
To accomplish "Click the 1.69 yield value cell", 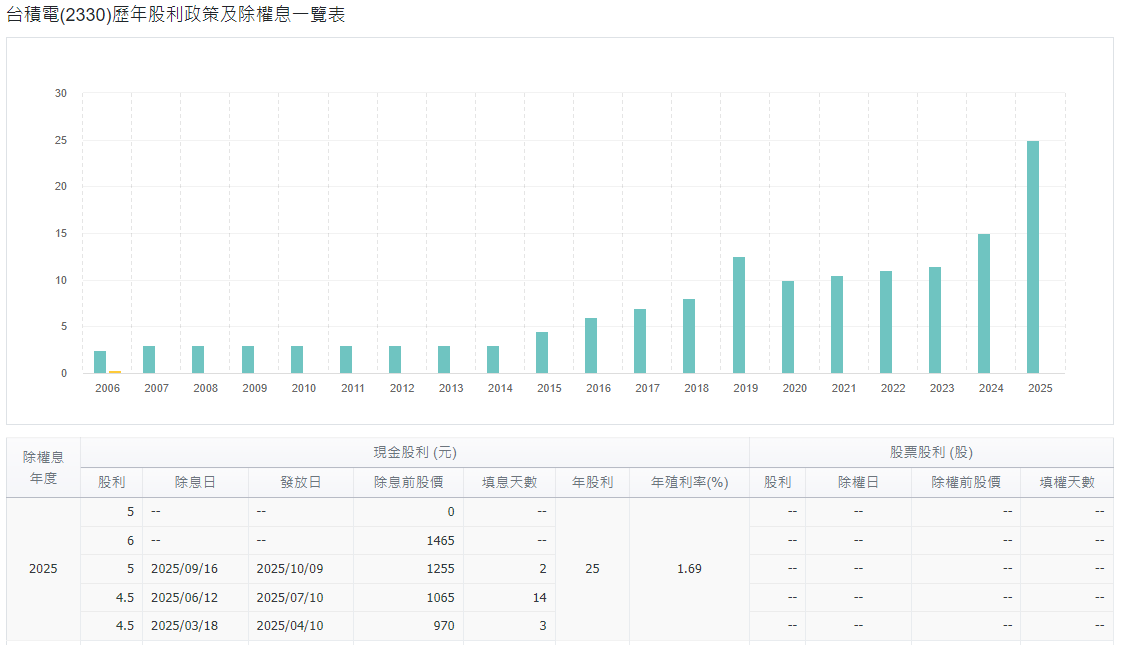I will pyautogui.click(x=689, y=569).
